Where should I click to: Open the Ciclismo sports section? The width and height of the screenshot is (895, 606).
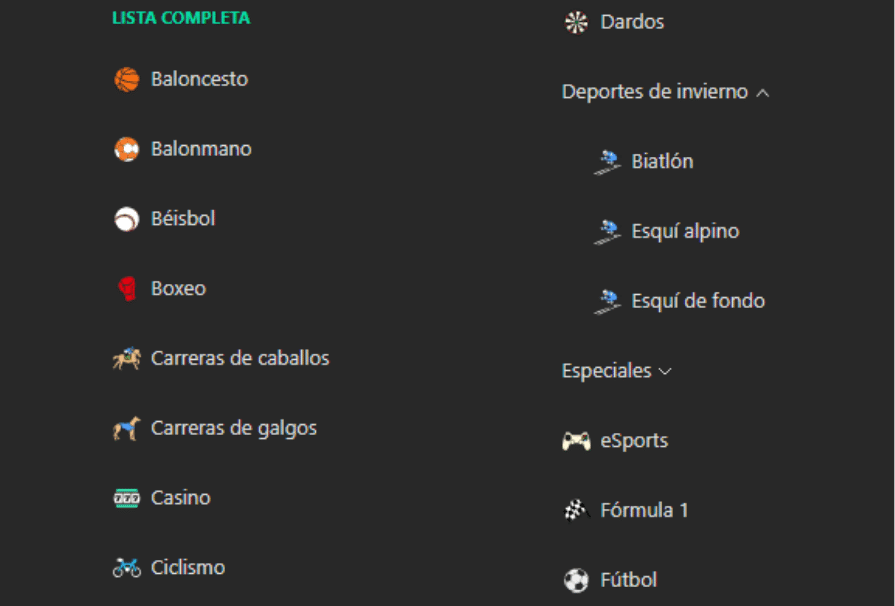click(x=188, y=567)
